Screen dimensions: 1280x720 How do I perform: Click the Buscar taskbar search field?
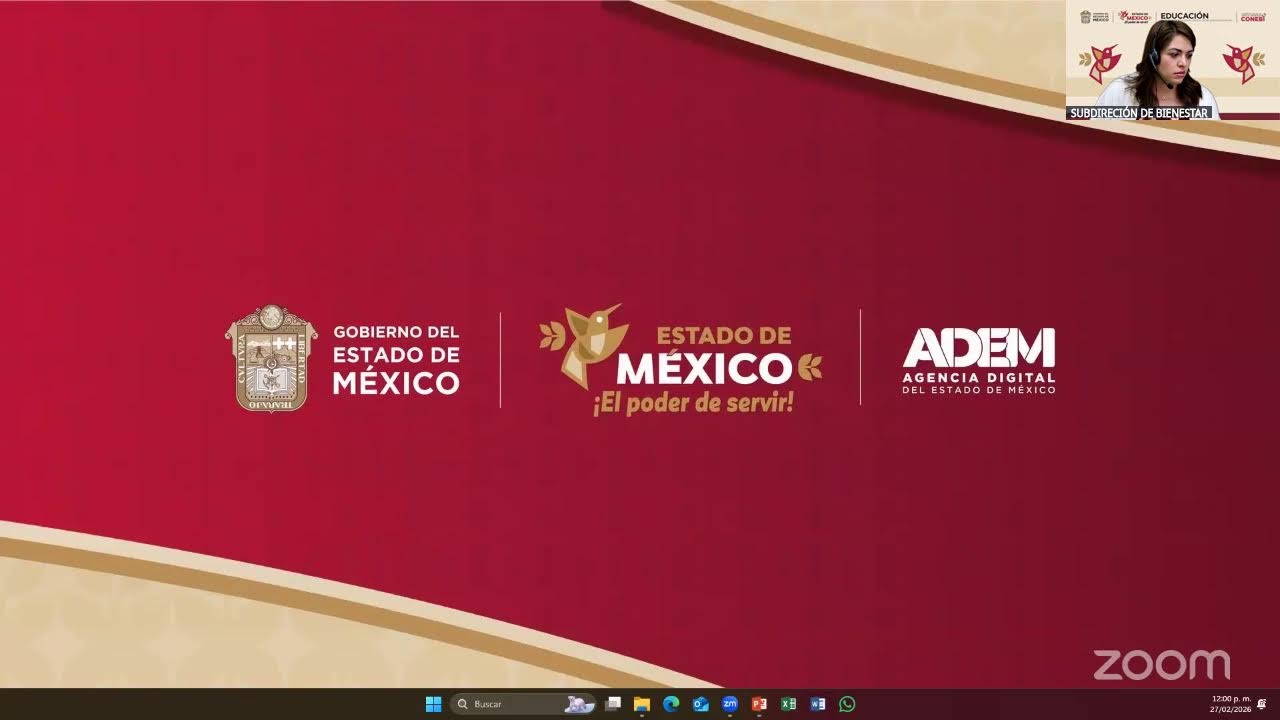[x=523, y=704]
